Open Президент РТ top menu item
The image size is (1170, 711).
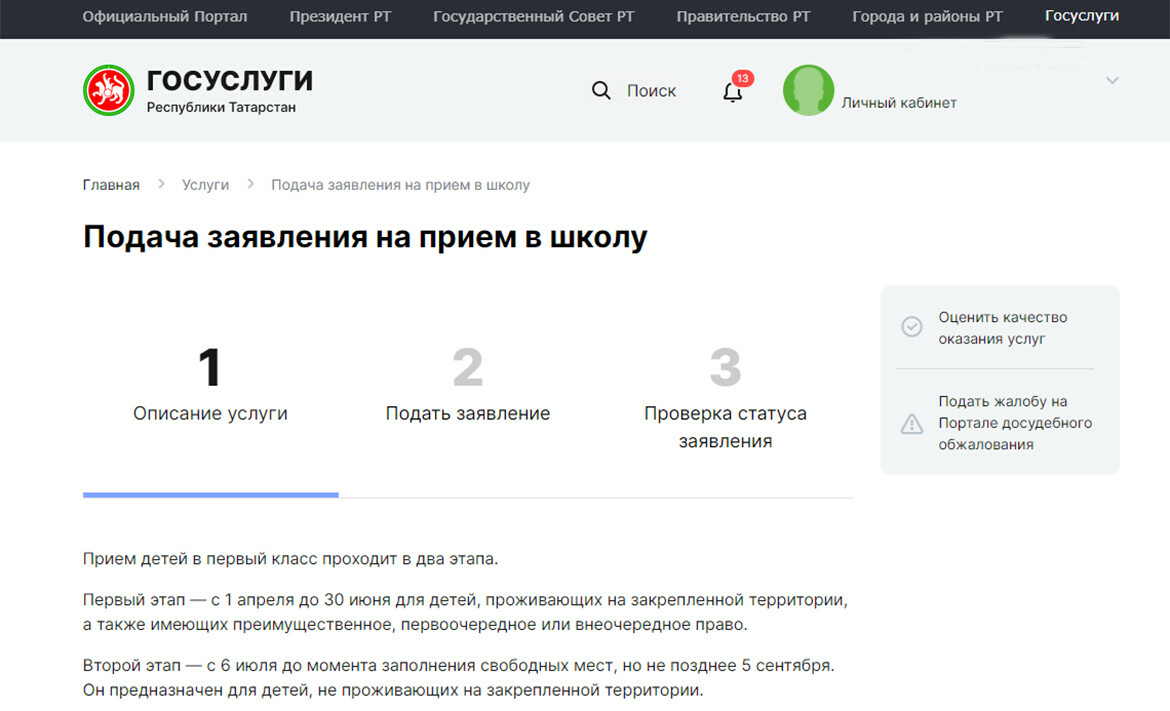pos(340,17)
